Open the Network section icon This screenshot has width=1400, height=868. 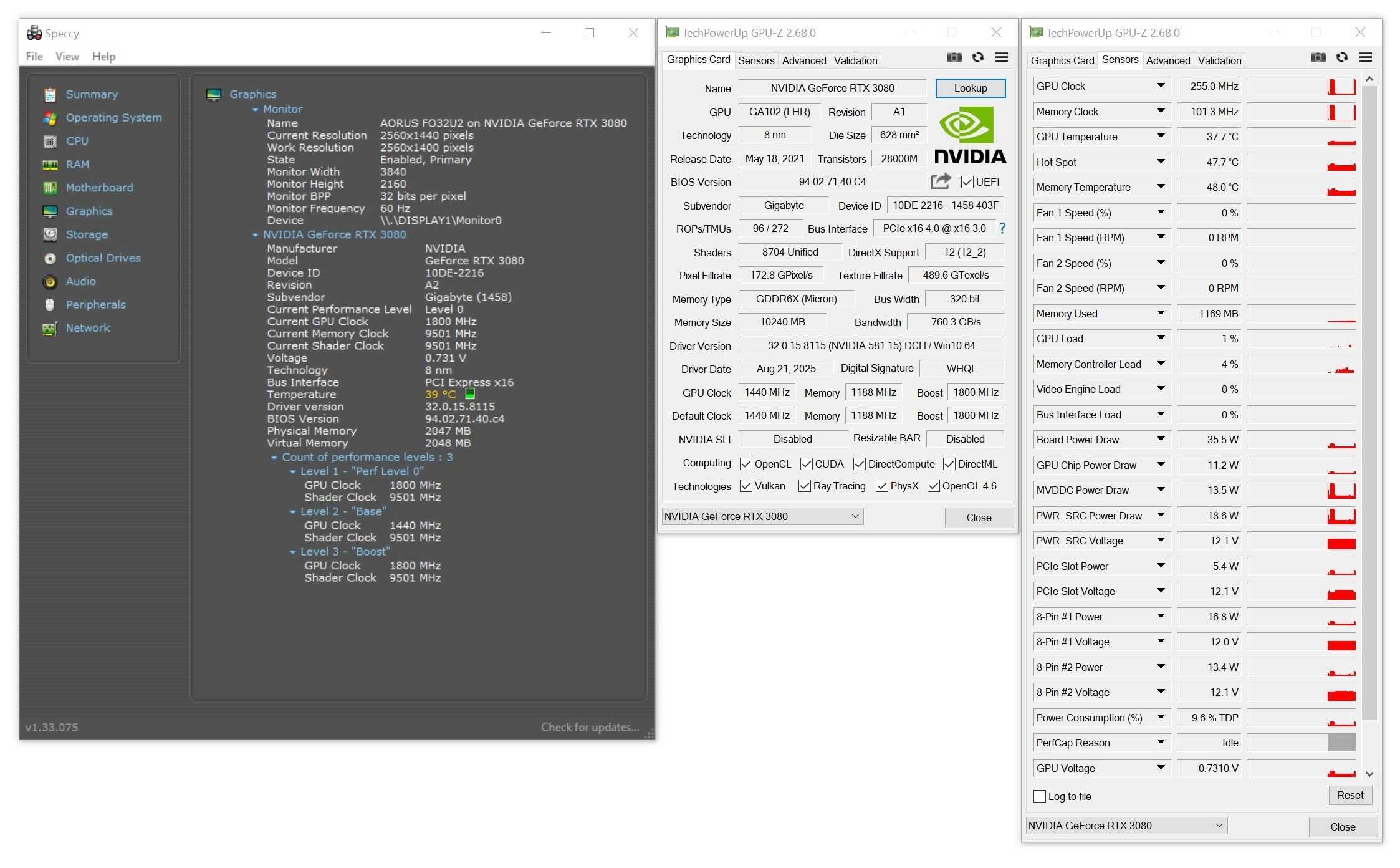[x=50, y=329]
